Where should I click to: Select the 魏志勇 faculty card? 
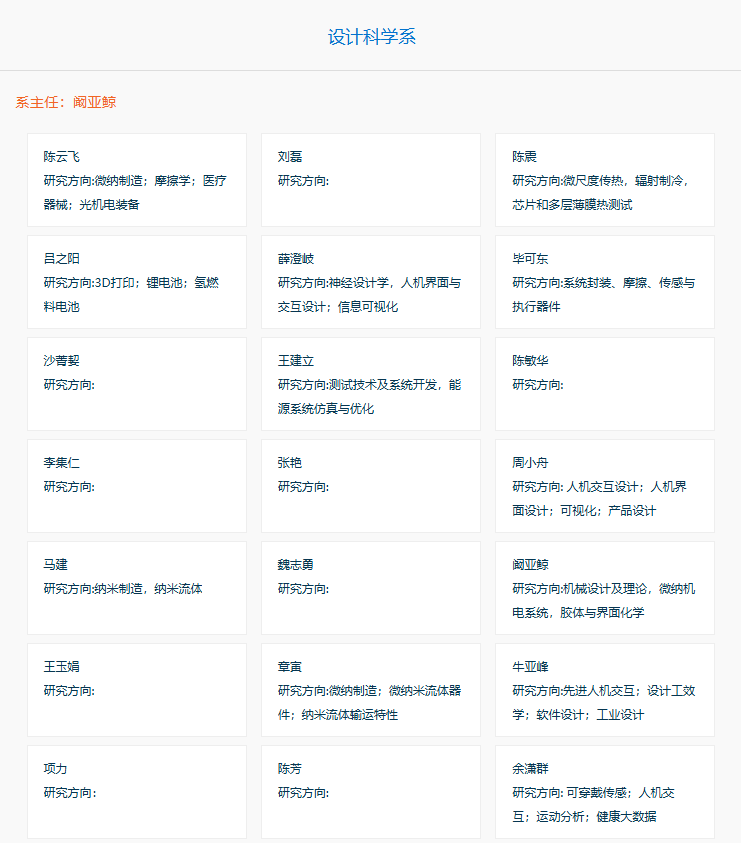click(371, 588)
